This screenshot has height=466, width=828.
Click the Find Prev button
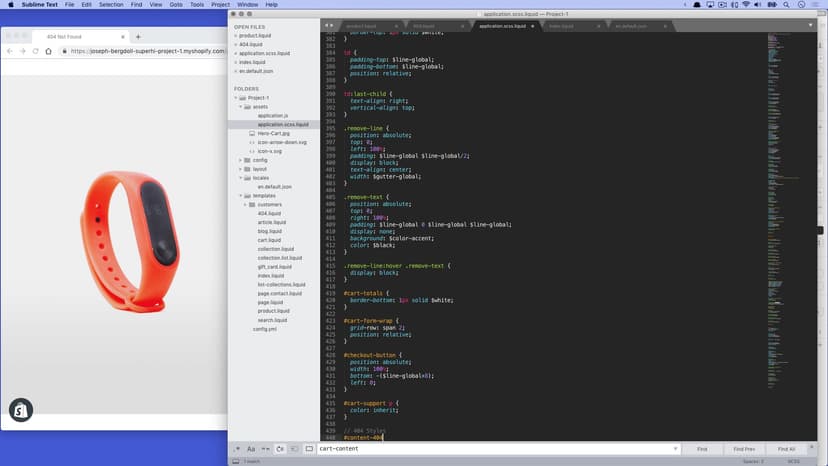[744, 449]
